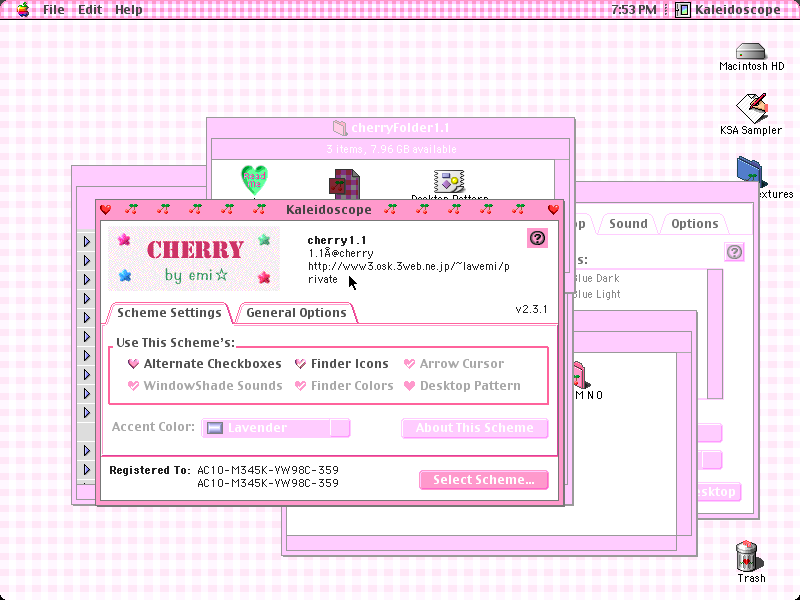Select the Blue Dark list entry
Viewport: 800px width, 600px height.
[x=596, y=278]
